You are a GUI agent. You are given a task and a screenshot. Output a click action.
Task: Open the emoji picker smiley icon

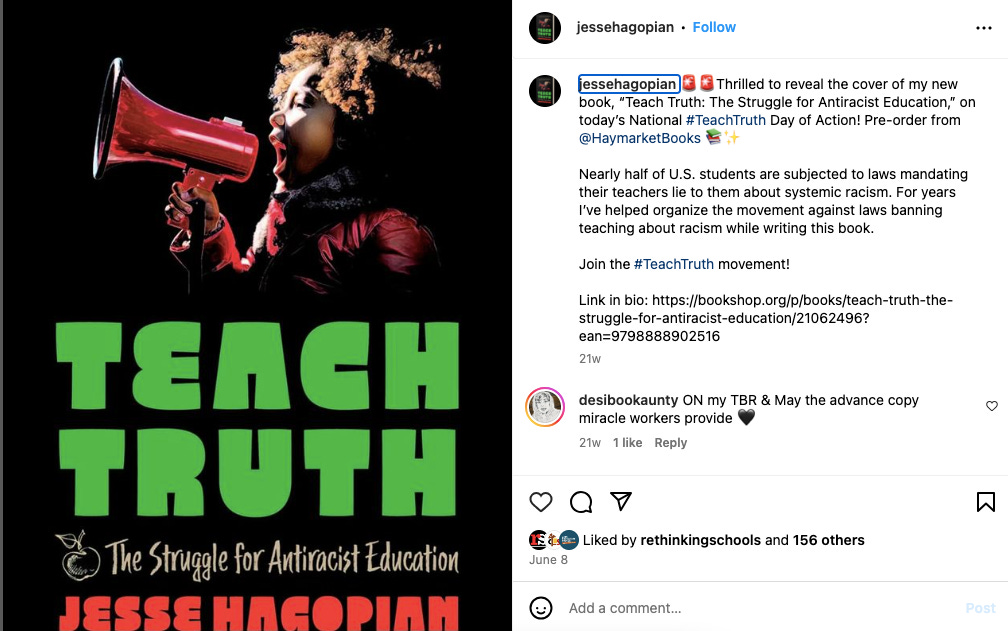click(541, 608)
